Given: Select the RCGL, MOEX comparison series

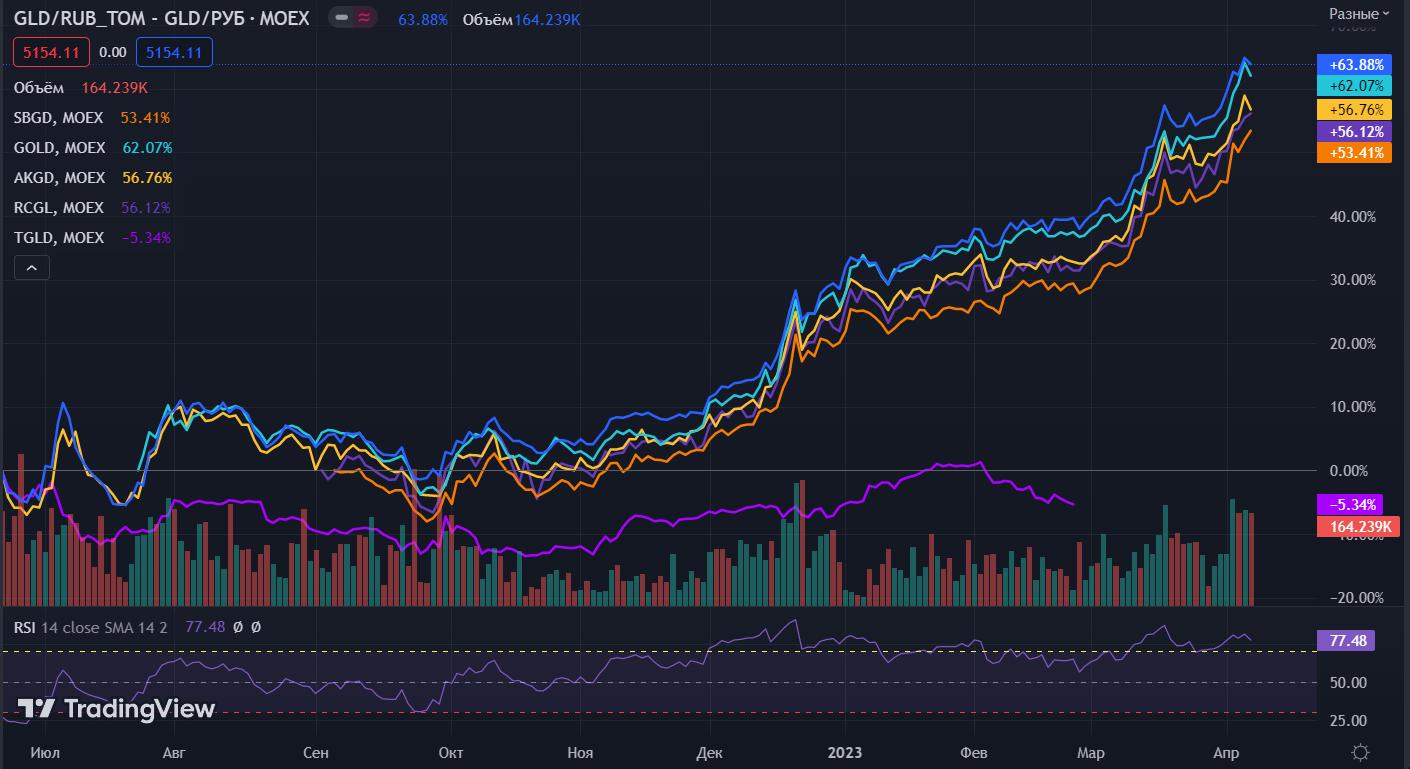Looking at the screenshot, I should click(58, 208).
